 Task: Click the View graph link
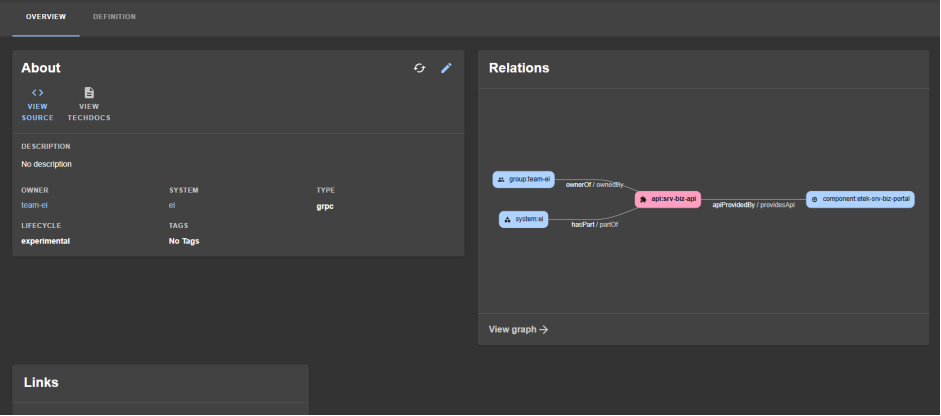(518, 329)
